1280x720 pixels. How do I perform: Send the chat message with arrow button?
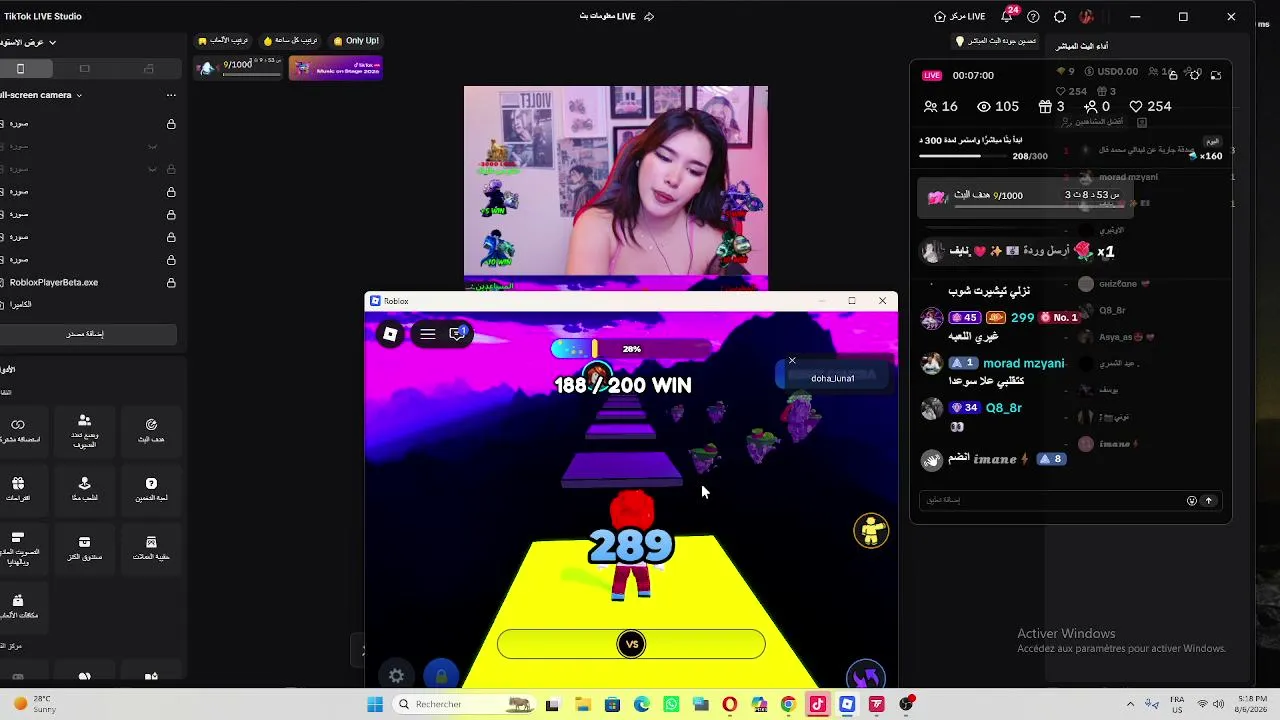pos(1208,501)
